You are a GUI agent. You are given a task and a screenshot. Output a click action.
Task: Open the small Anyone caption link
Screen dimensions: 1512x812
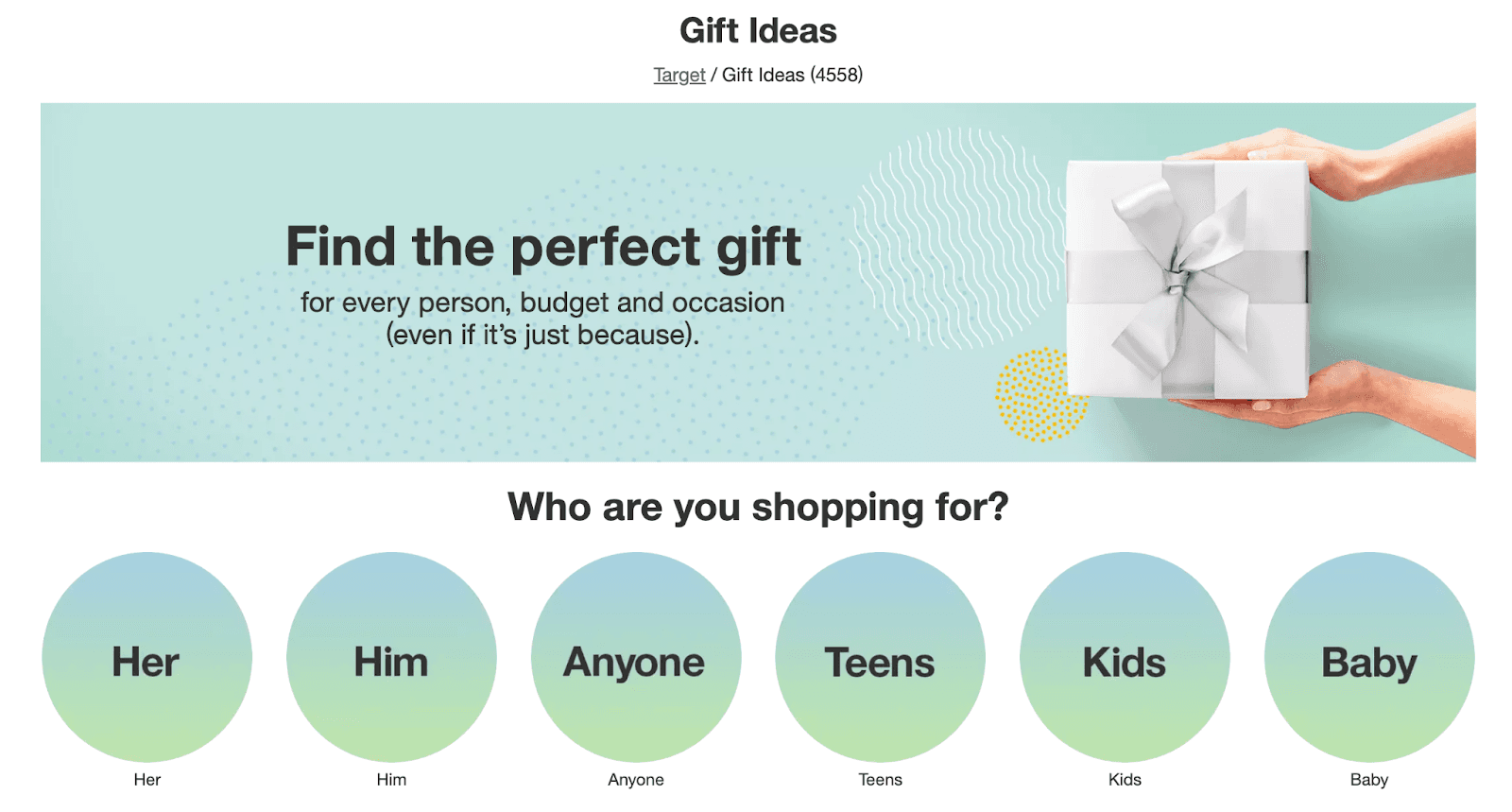[636, 780]
